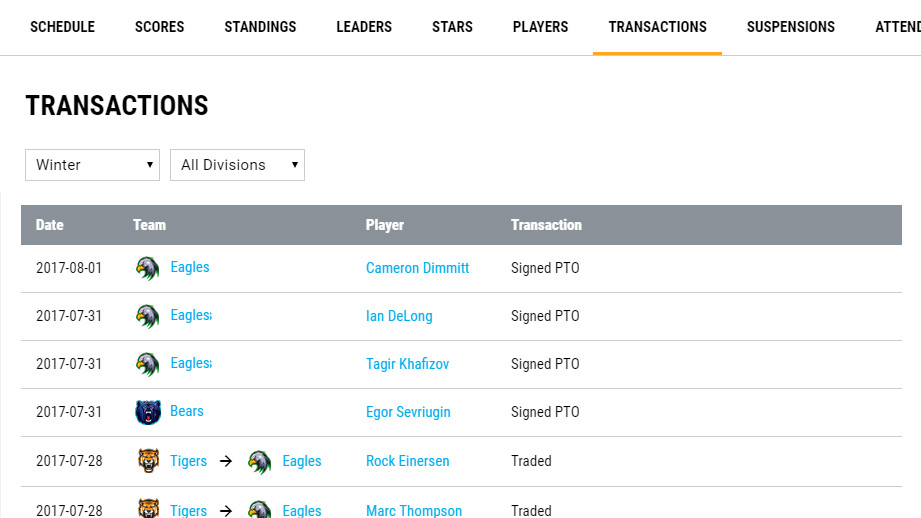The height and width of the screenshot is (518, 921).
Task: Click Eagles logo in Marc Thompson trade
Action: (260, 510)
